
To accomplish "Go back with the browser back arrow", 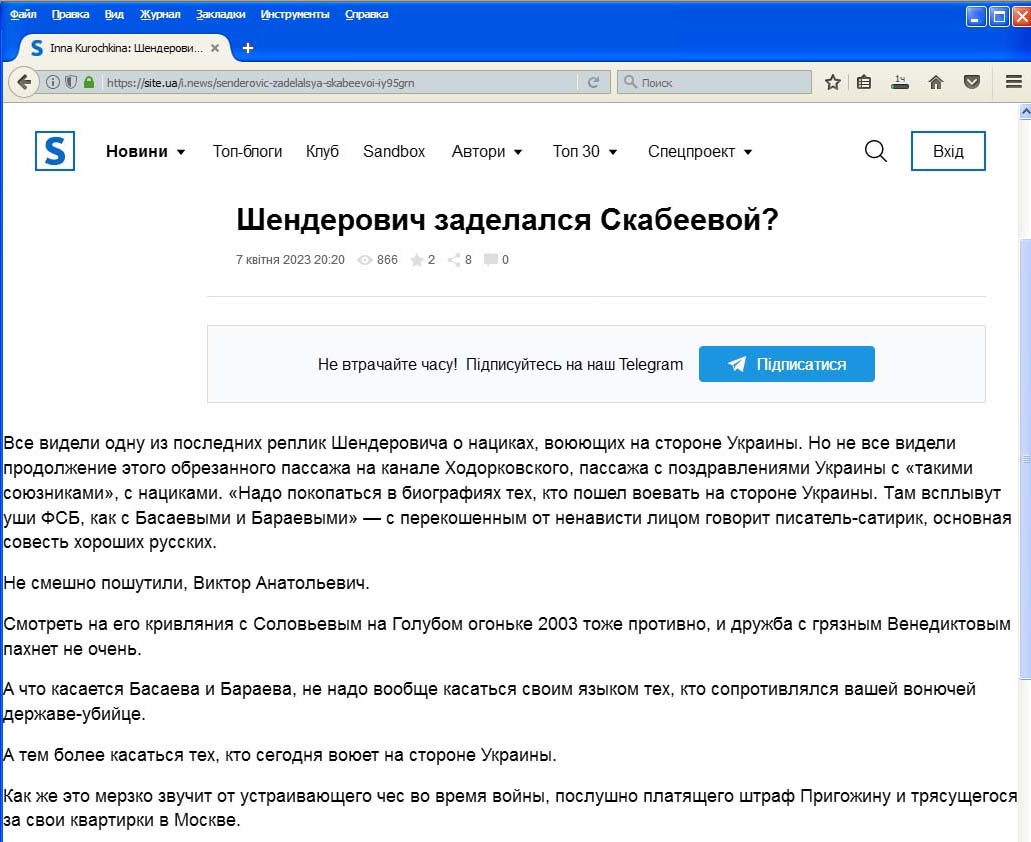I will coord(24,82).
